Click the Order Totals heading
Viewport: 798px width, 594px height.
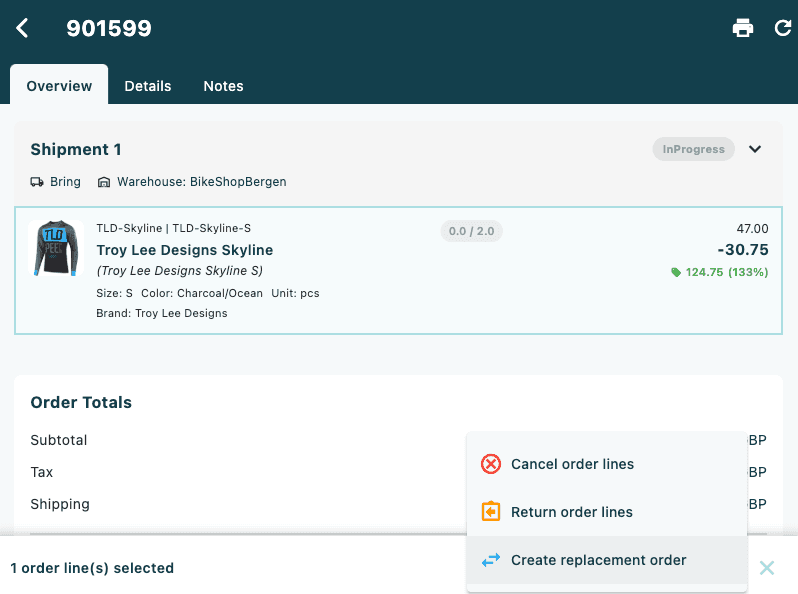(x=81, y=402)
